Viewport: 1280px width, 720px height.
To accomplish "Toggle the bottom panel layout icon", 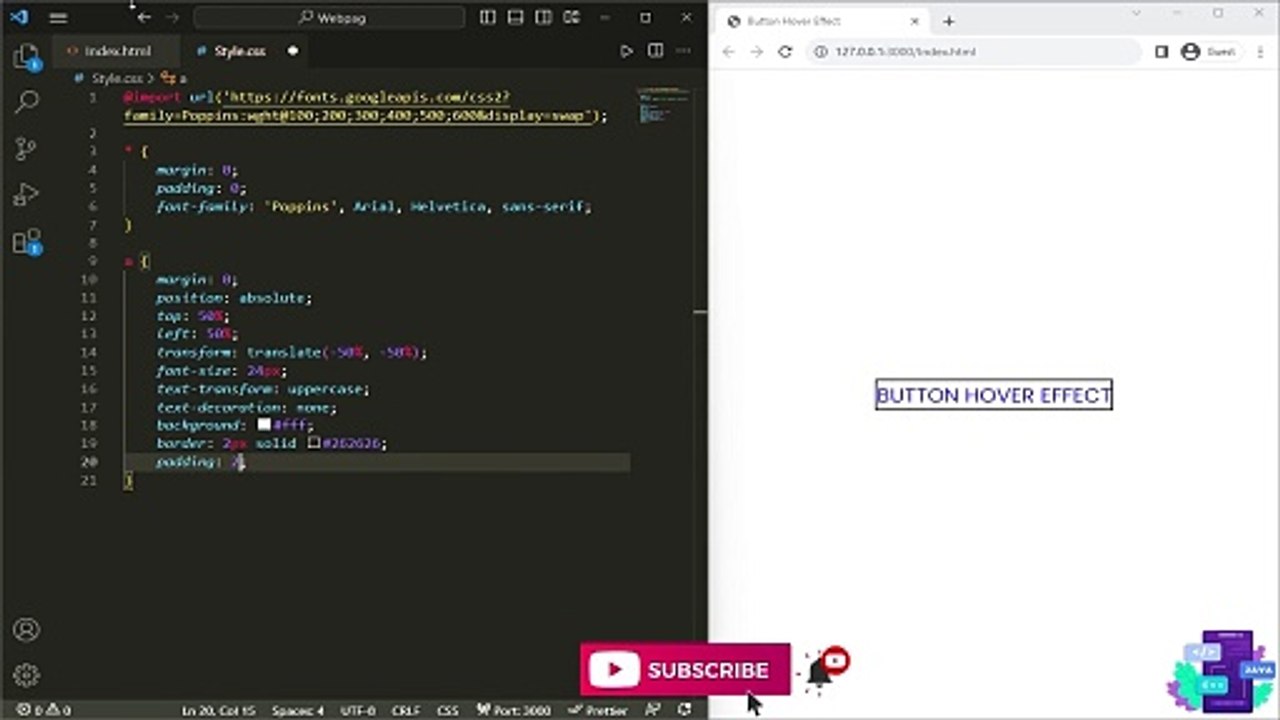I will click(515, 17).
